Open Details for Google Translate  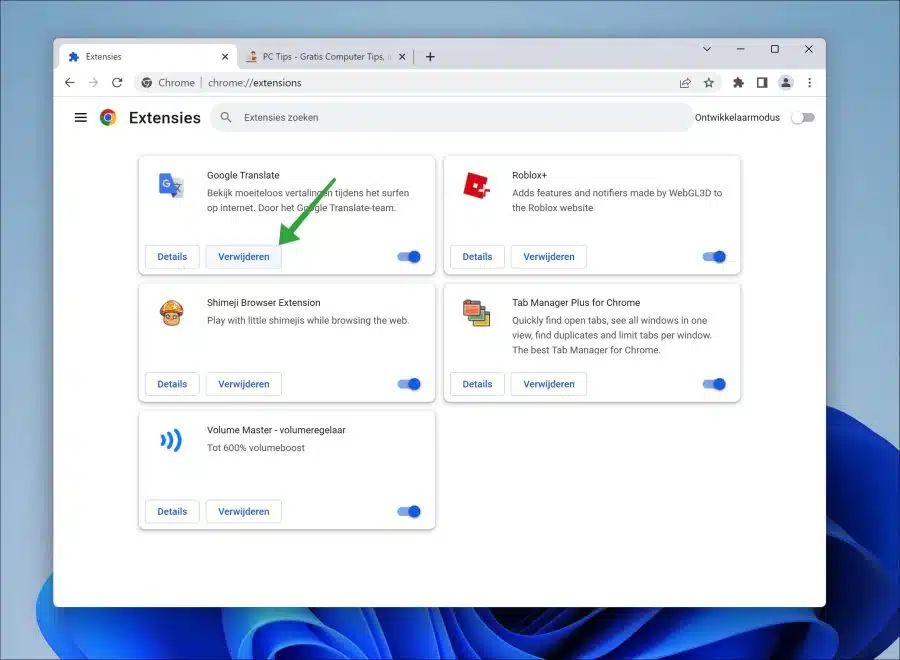click(x=172, y=257)
